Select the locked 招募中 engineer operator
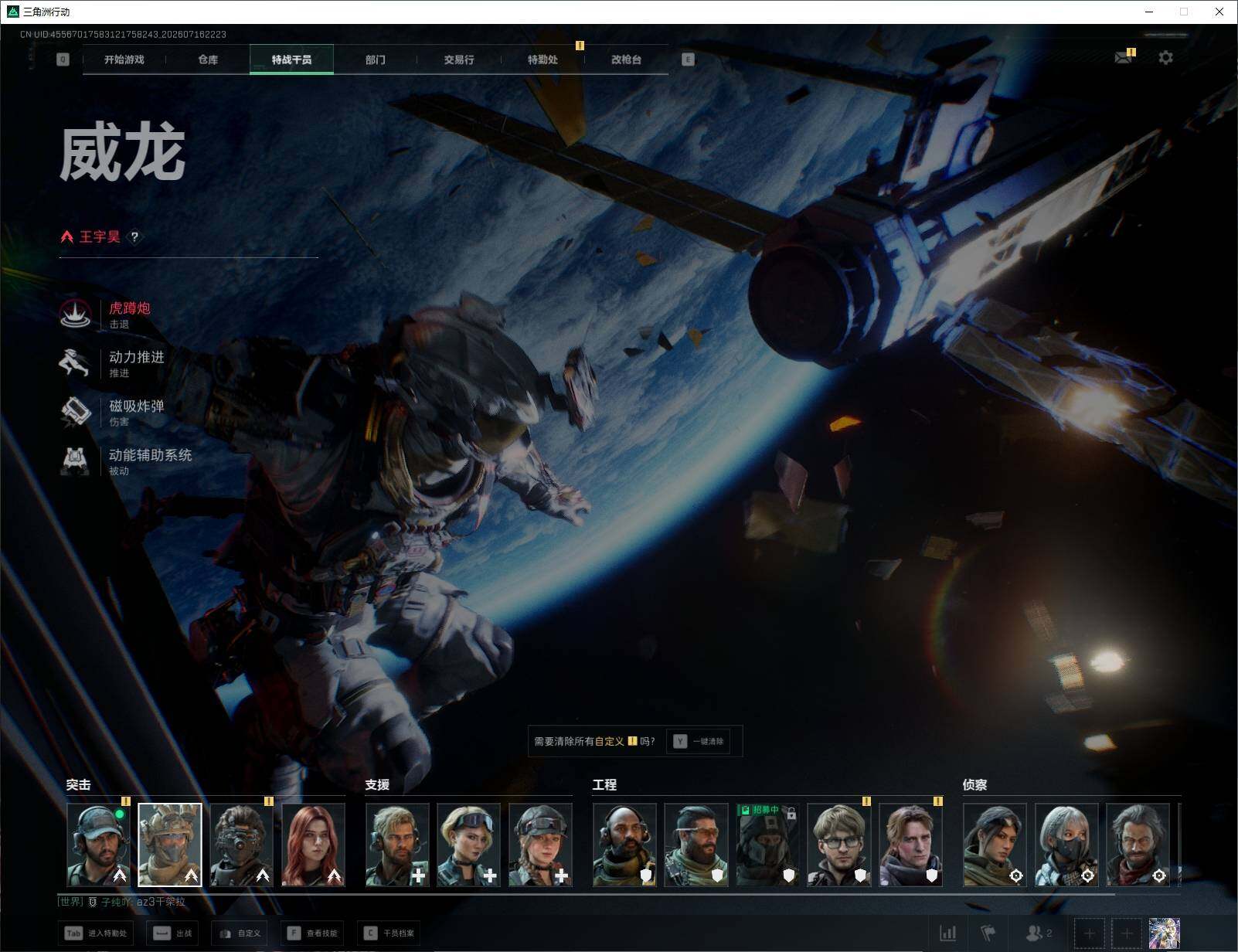 coord(768,845)
